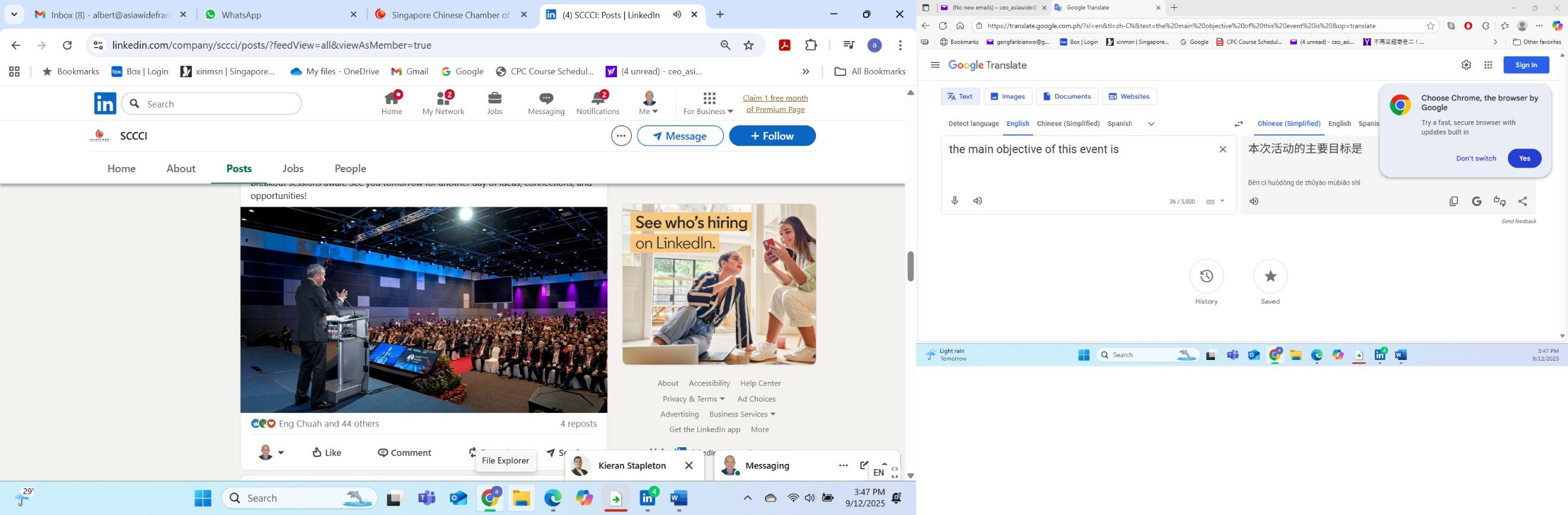Select the Images tab in Google Translate
The image size is (1568, 515).
(x=1007, y=96)
